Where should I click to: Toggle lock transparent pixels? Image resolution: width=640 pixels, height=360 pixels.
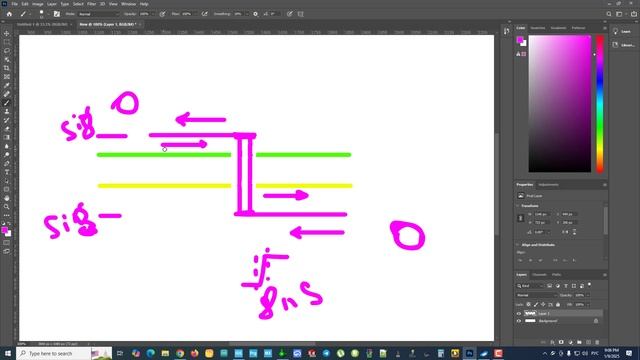point(529,304)
